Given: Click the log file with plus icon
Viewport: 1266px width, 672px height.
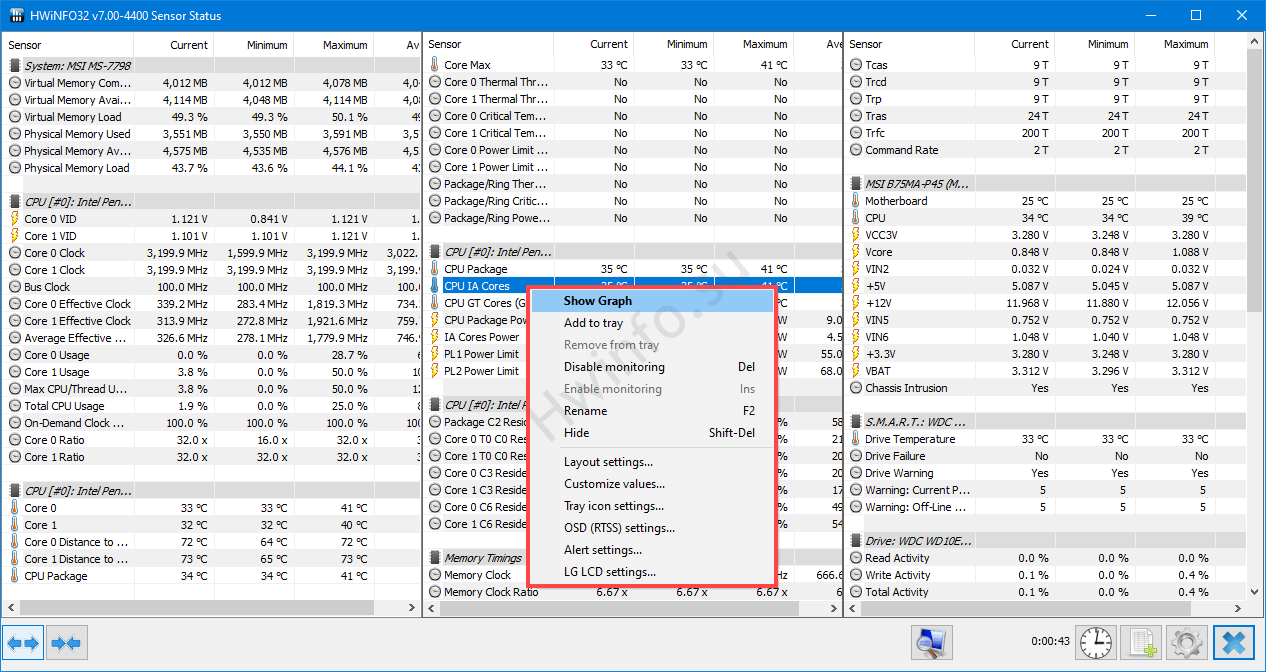Looking at the screenshot, I should (1141, 642).
